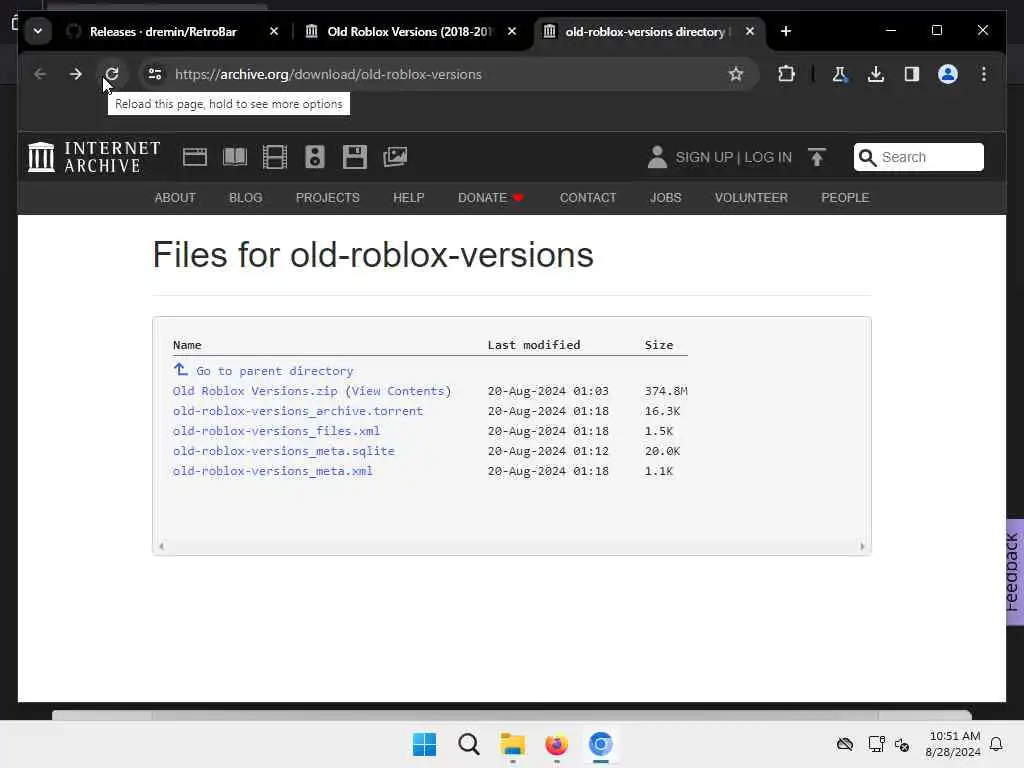This screenshot has height=768, width=1024.
Task: Go forward with the browser forward arrow
Action: click(x=76, y=74)
